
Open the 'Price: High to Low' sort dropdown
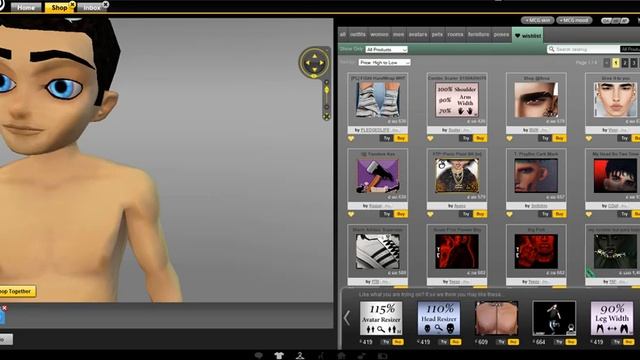[x=384, y=62]
